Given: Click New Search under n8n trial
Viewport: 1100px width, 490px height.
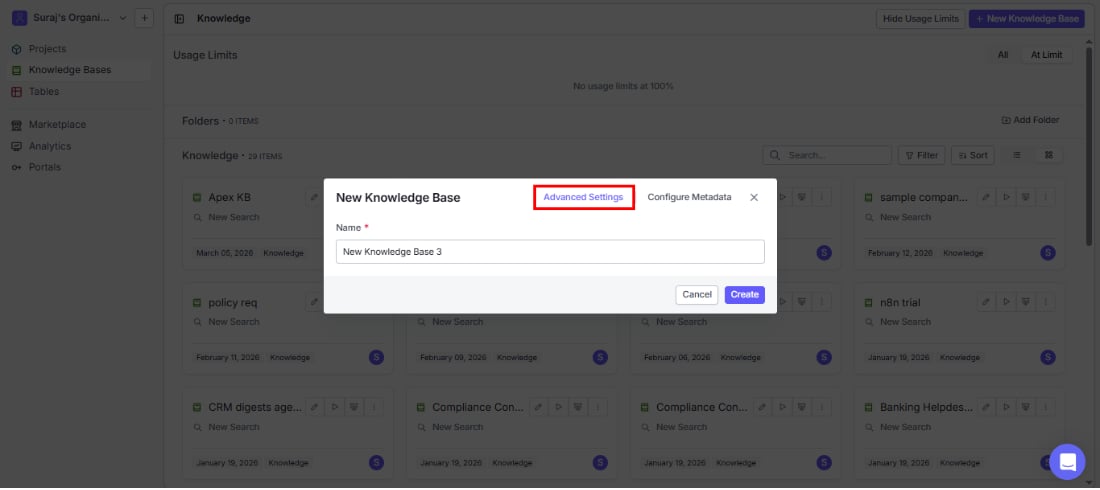Looking at the screenshot, I should (x=905, y=322).
